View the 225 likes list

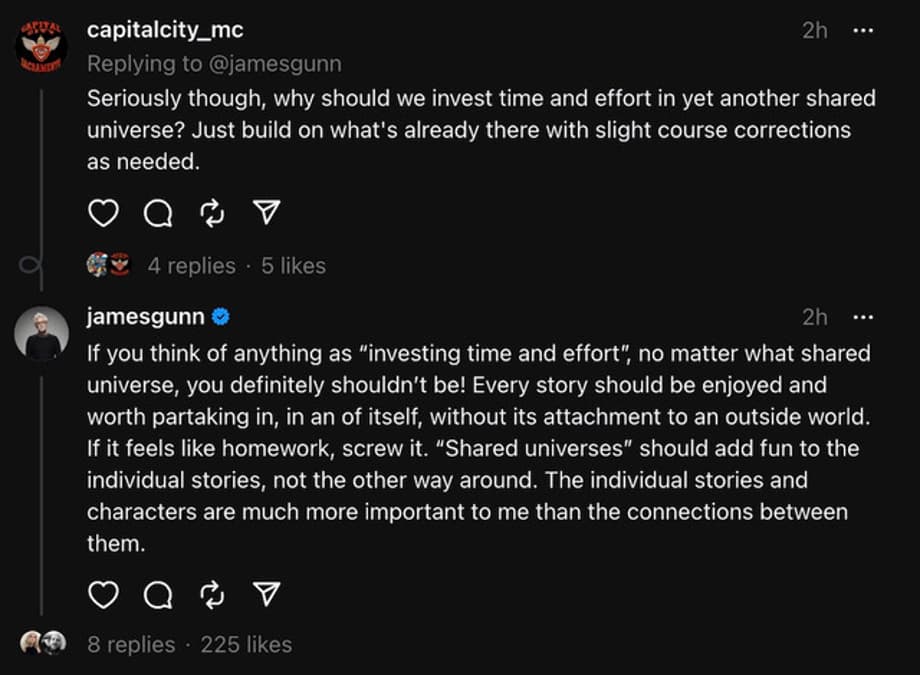[246, 645]
